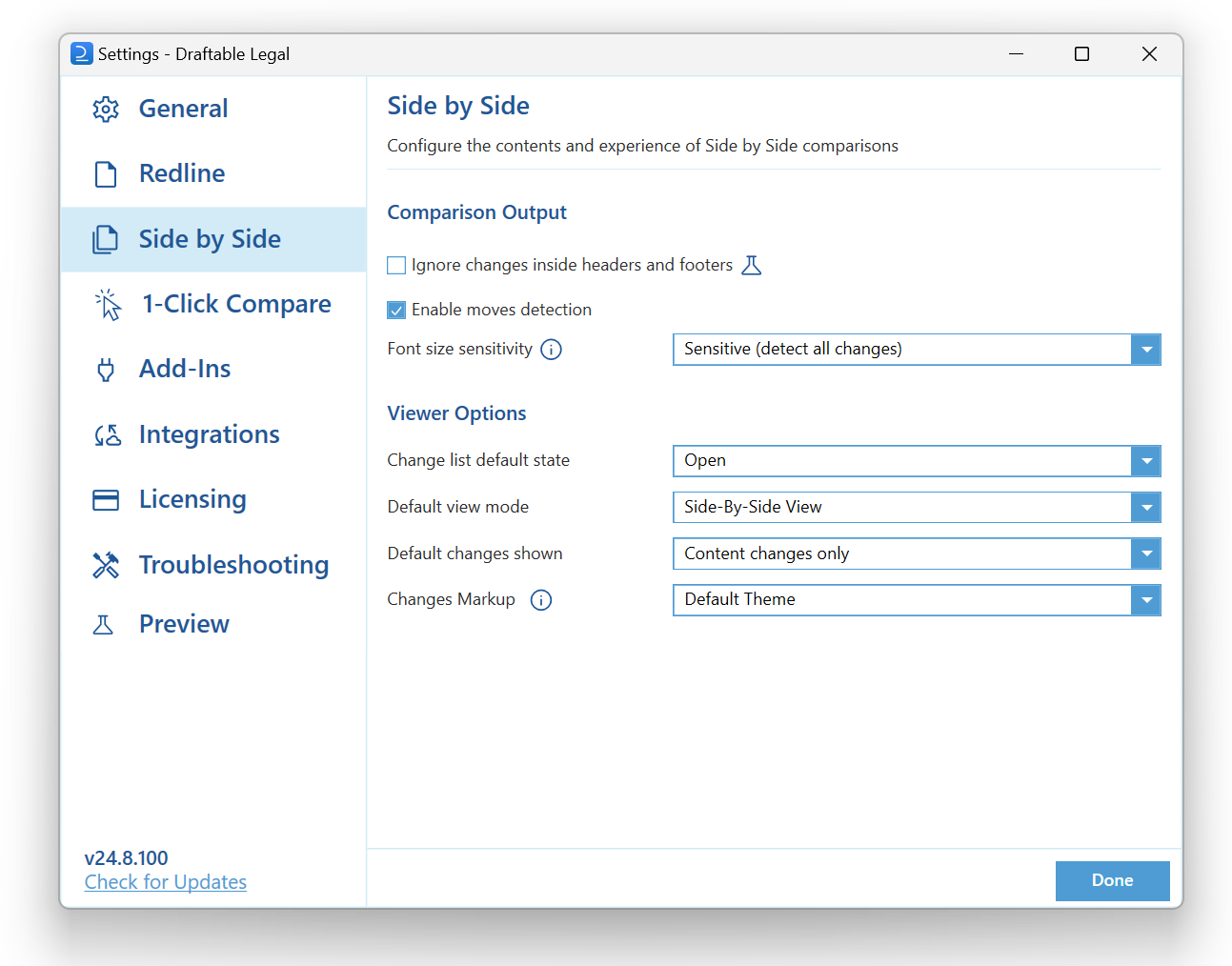Click the 1-Click Compare cursor icon
The image size is (1232, 966).
pos(108,305)
